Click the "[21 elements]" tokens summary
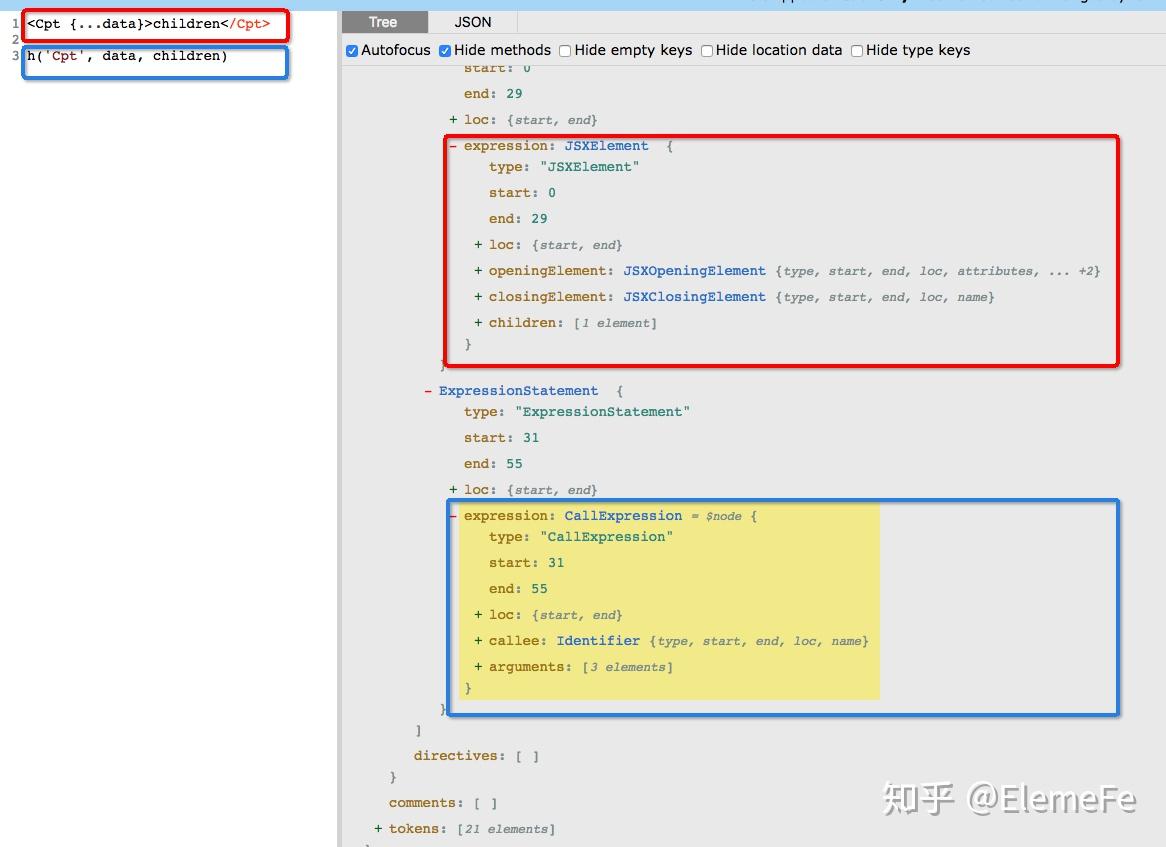Image resolution: width=1166 pixels, height=847 pixels. tap(506, 828)
